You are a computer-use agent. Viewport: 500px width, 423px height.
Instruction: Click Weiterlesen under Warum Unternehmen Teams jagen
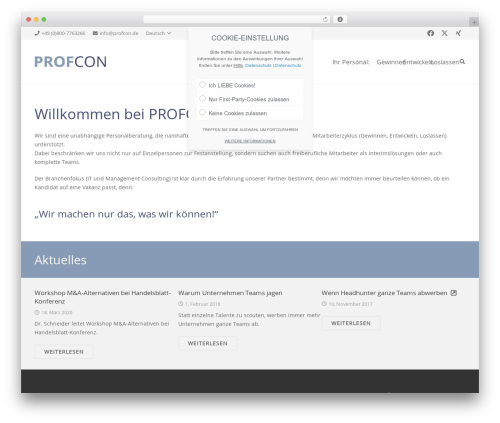click(x=207, y=343)
